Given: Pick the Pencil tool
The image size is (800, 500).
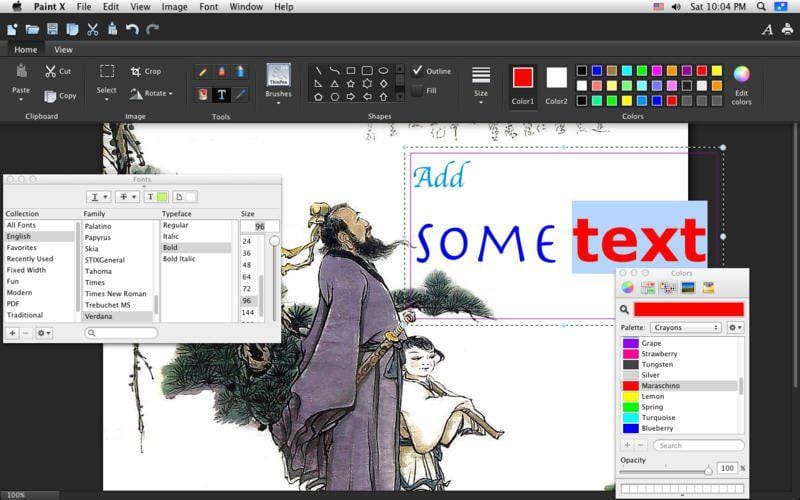Looking at the screenshot, I should coord(203,72).
